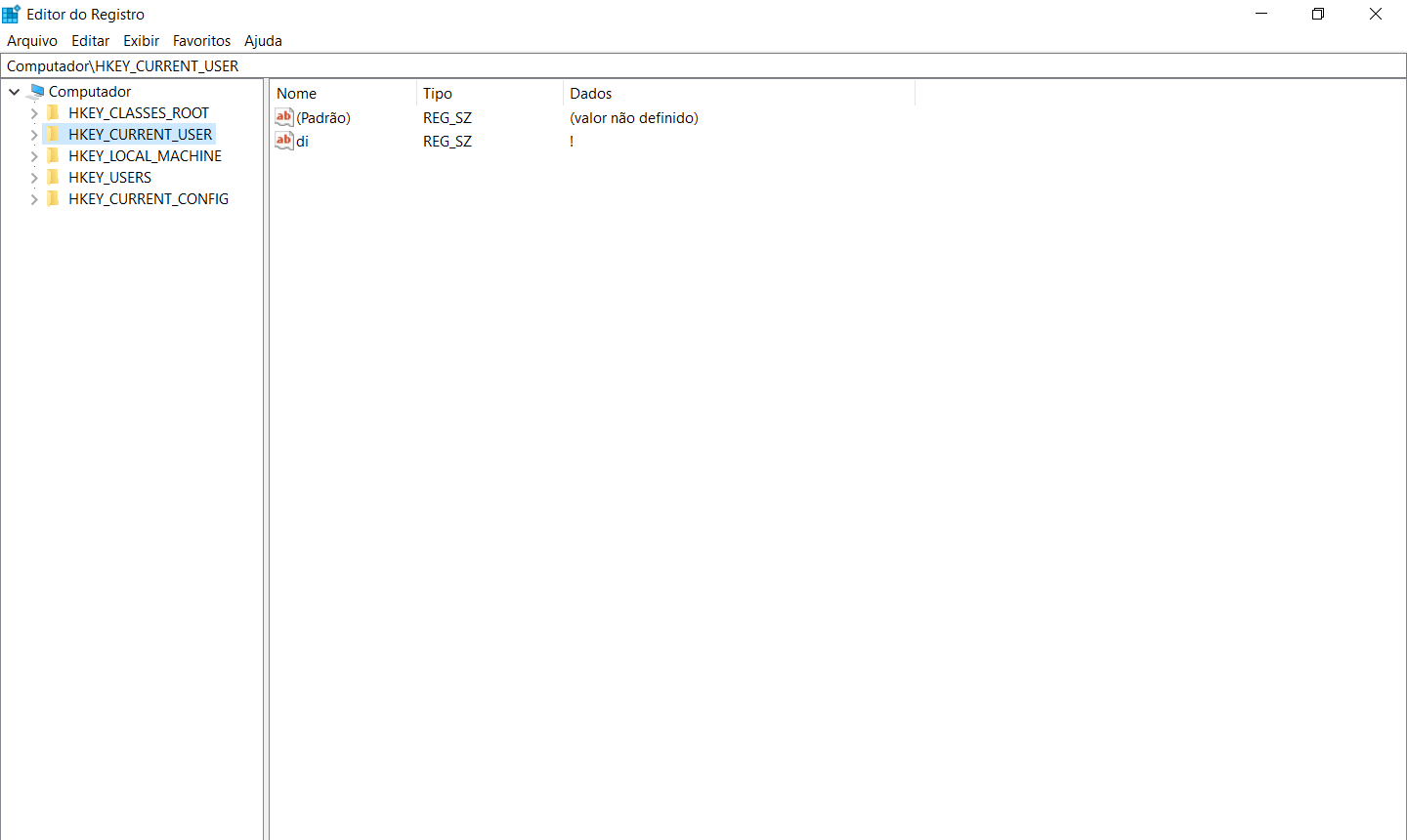1407x840 pixels.
Task: Click the HKEY_LOCAL_MACHINE folder icon
Action: point(53,155)
